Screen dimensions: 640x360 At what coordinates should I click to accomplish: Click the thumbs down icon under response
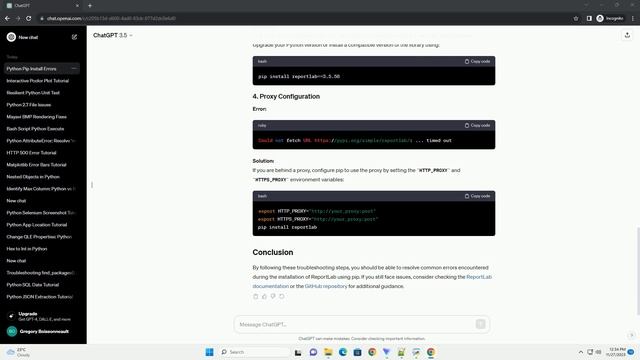273,296
